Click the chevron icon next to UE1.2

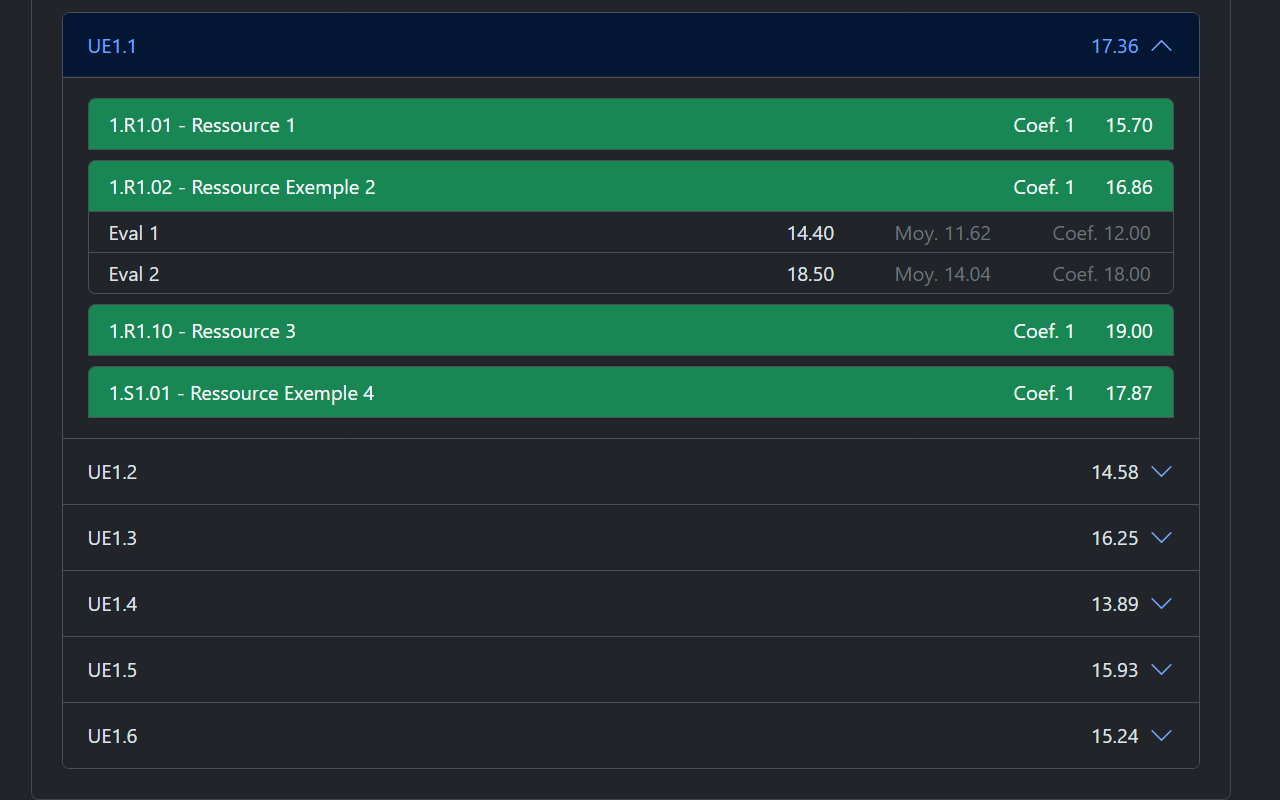pyautogui.click(x=1161, y=472)
